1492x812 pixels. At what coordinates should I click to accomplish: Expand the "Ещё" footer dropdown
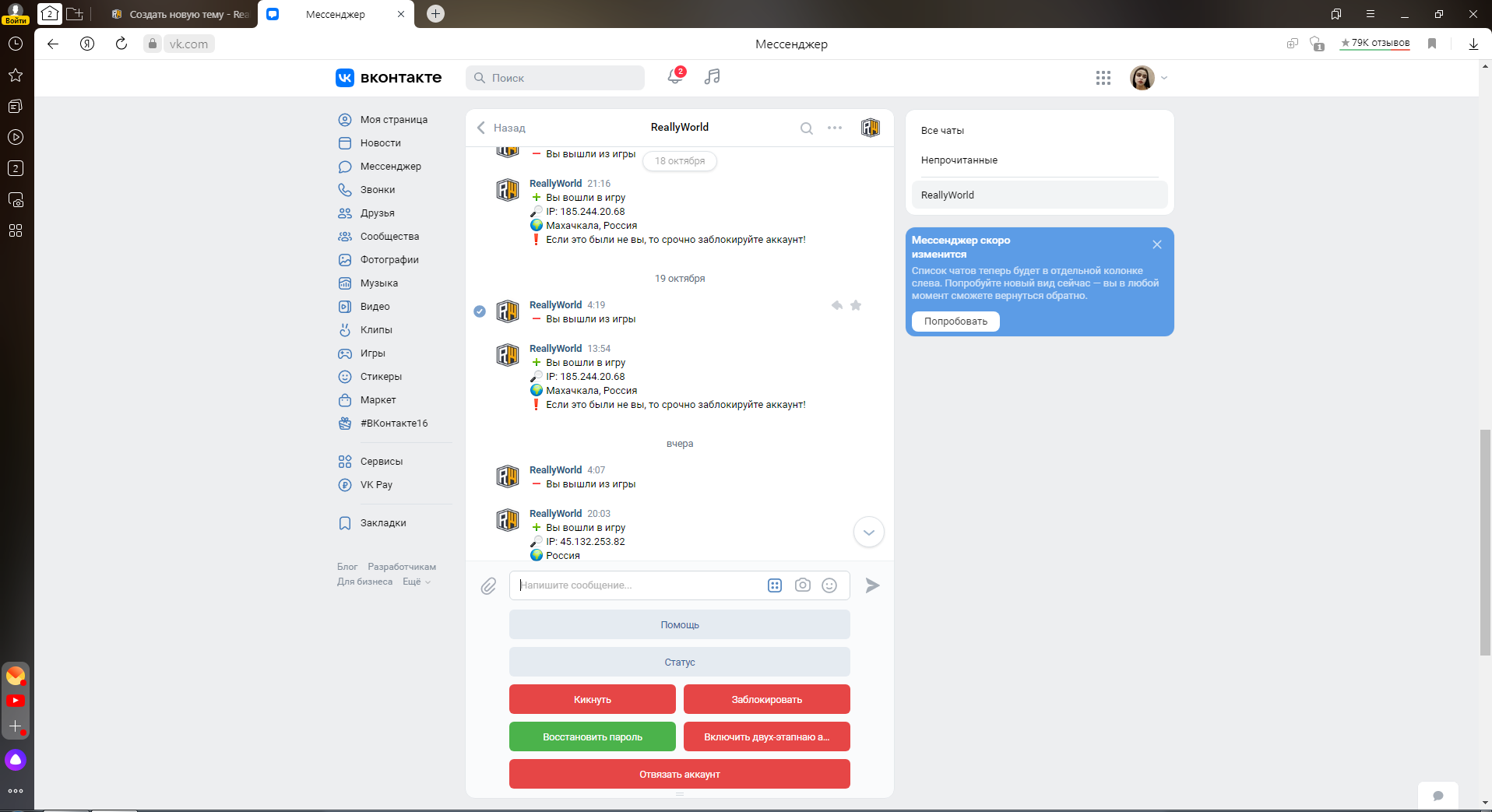pyautogui.click(x=416, y=582)
